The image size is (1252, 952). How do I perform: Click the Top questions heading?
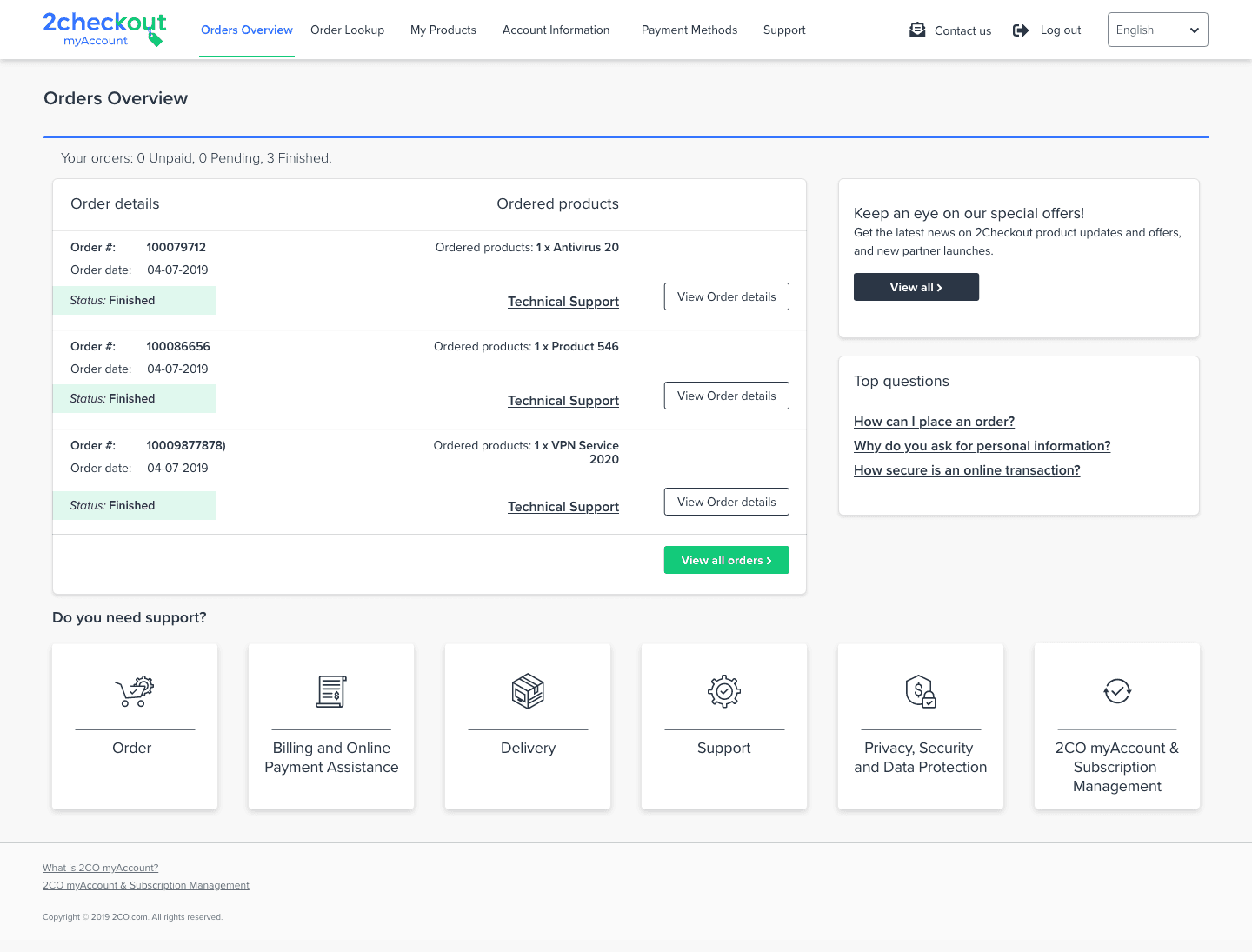click(x=902, y=381)
